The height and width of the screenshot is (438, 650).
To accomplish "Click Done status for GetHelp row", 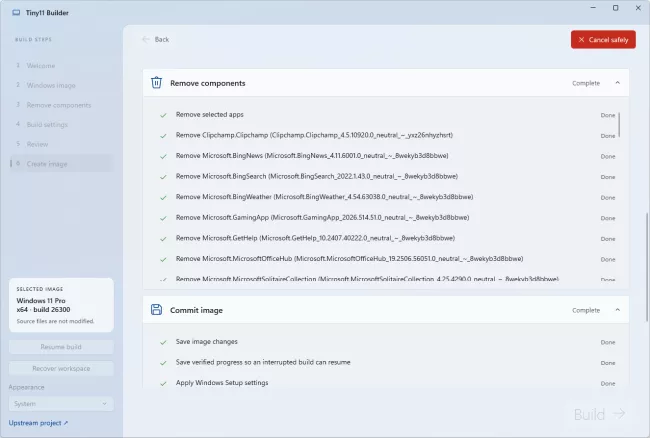I will [608, 239].
